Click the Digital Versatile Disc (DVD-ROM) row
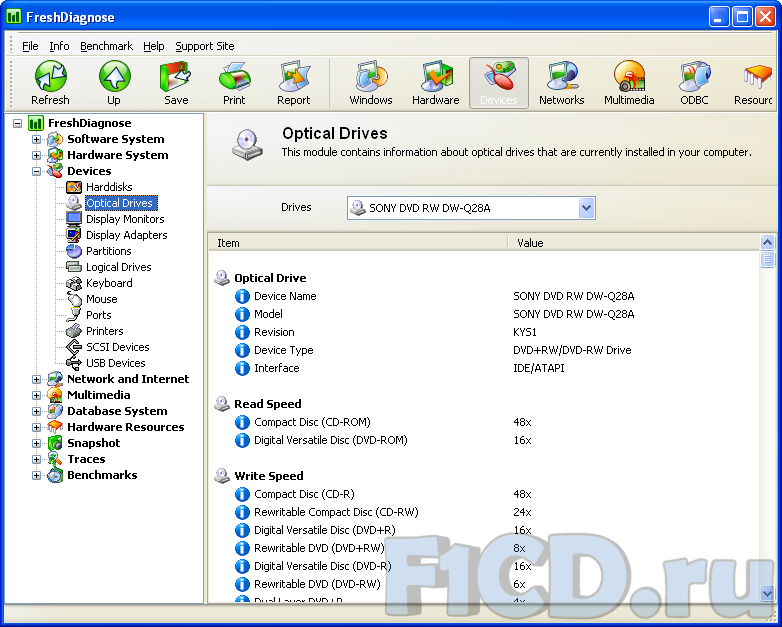 pos(484,440)
